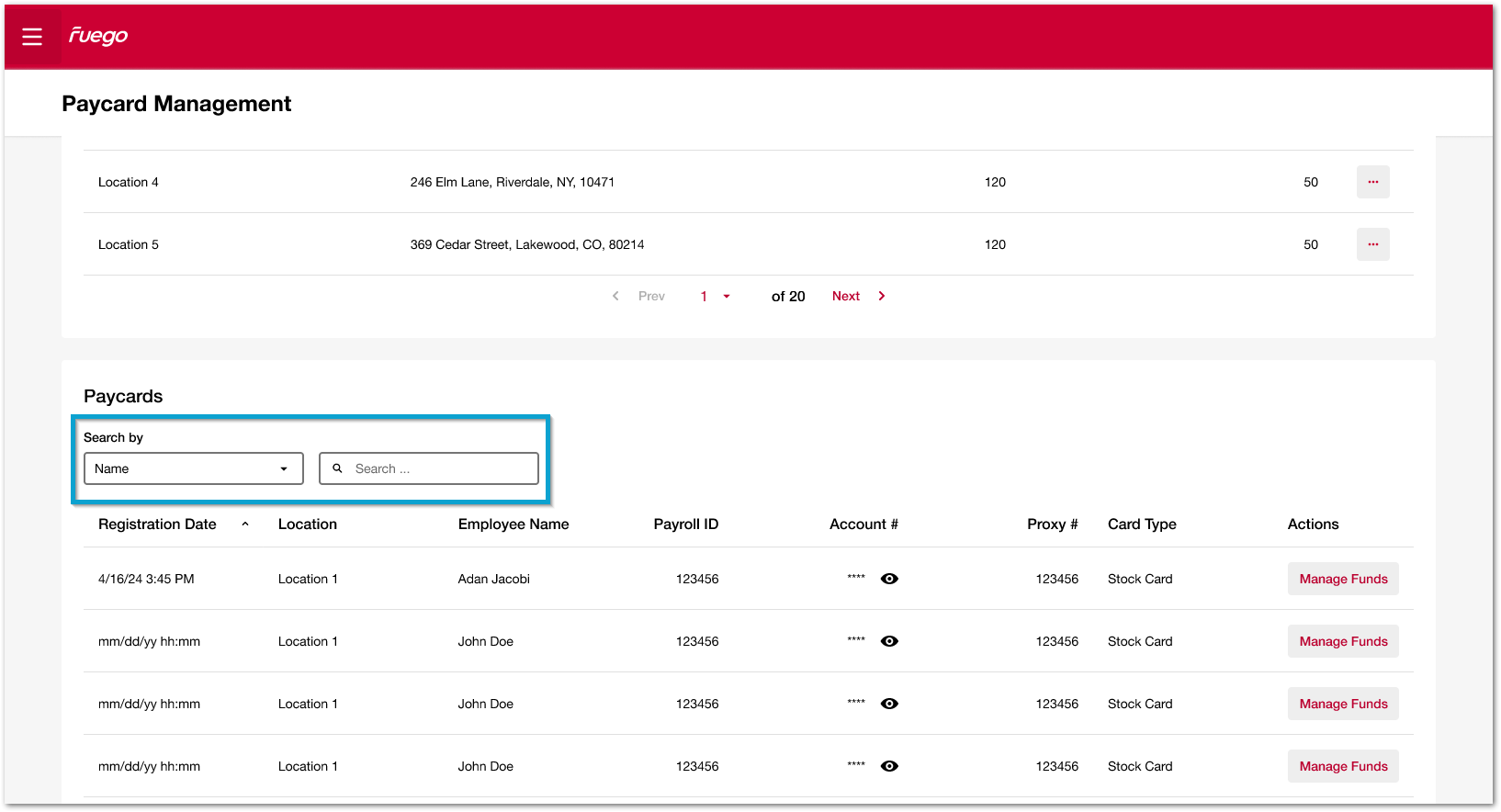Toggle account visibility in the third paycard row

(x=889, y=704)
